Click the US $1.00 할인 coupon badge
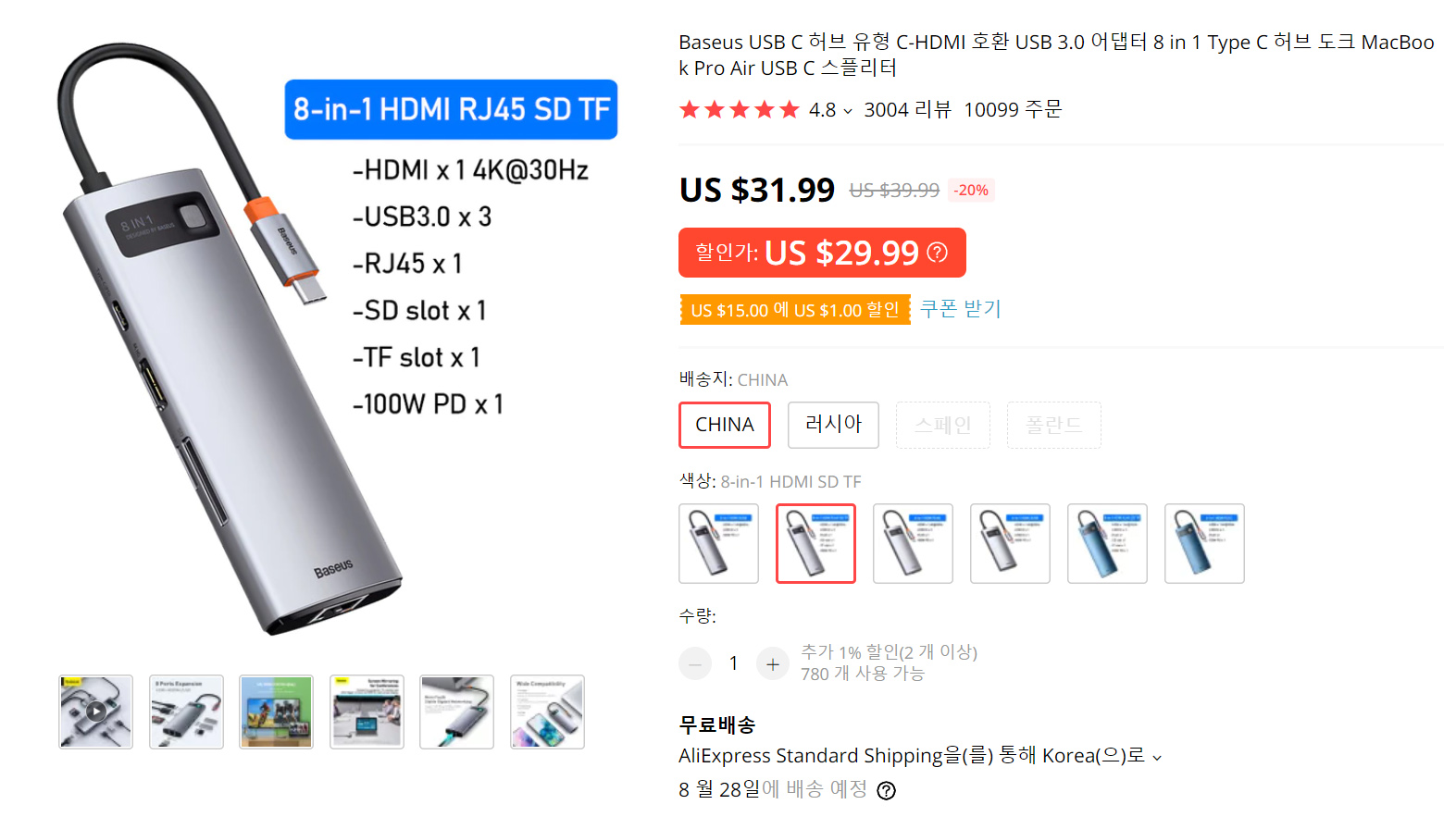Viewport: 1456px width, 817px height. click(795, 310)
